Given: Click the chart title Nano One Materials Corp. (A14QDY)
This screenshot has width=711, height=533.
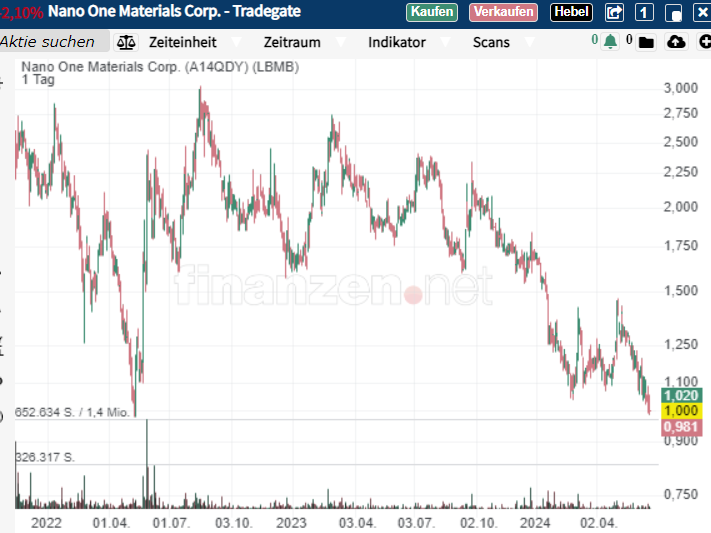Looking at the screenshot, I should click(160, 67).
